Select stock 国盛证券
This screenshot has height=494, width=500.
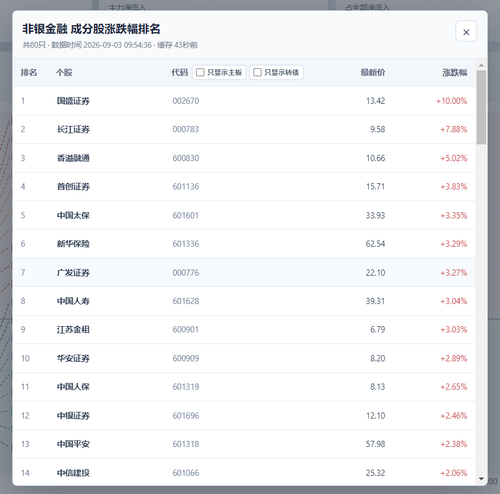pos(73,101)
